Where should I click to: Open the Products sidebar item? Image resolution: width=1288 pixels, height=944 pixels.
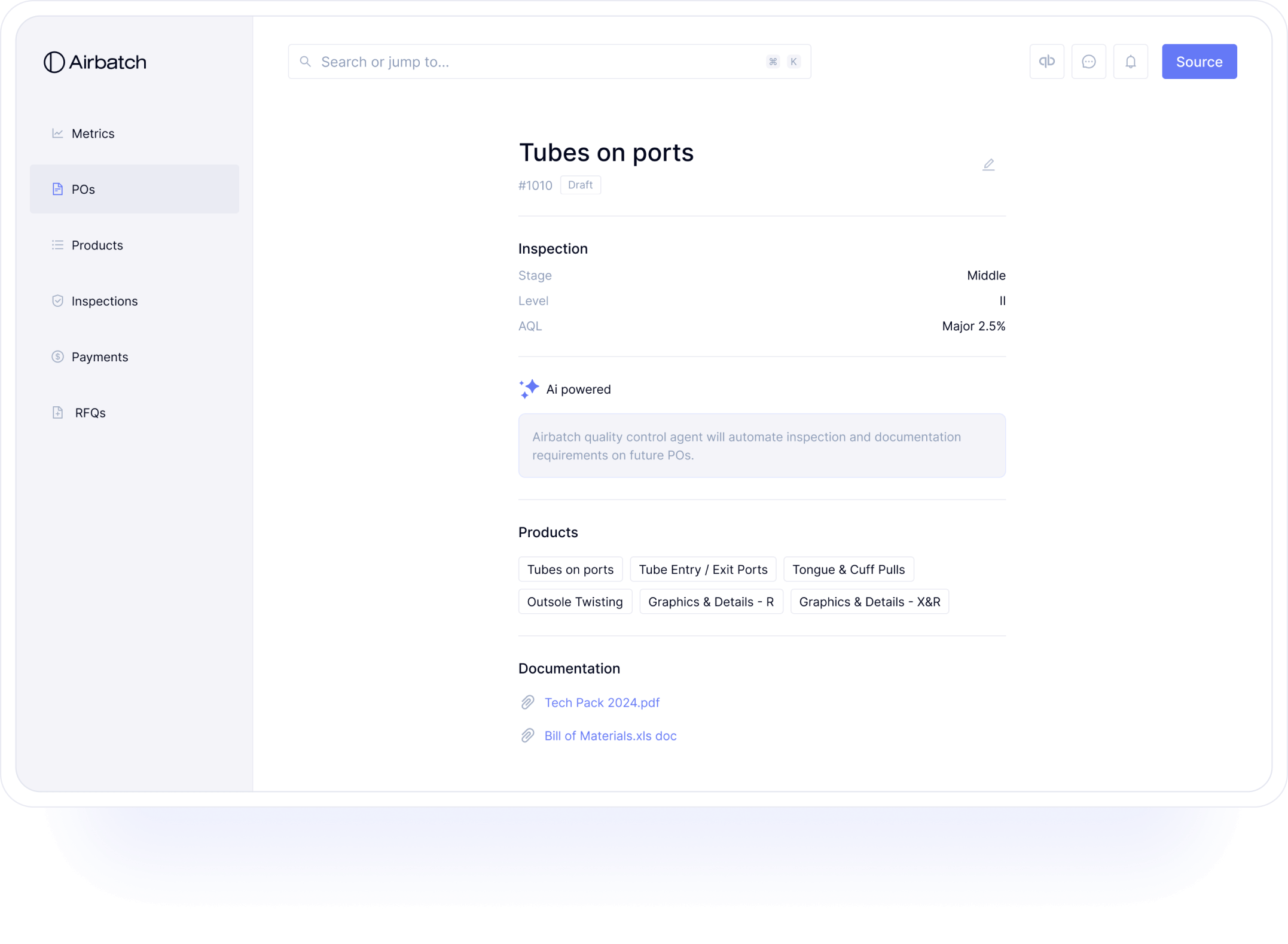click(x=97, y=245)
